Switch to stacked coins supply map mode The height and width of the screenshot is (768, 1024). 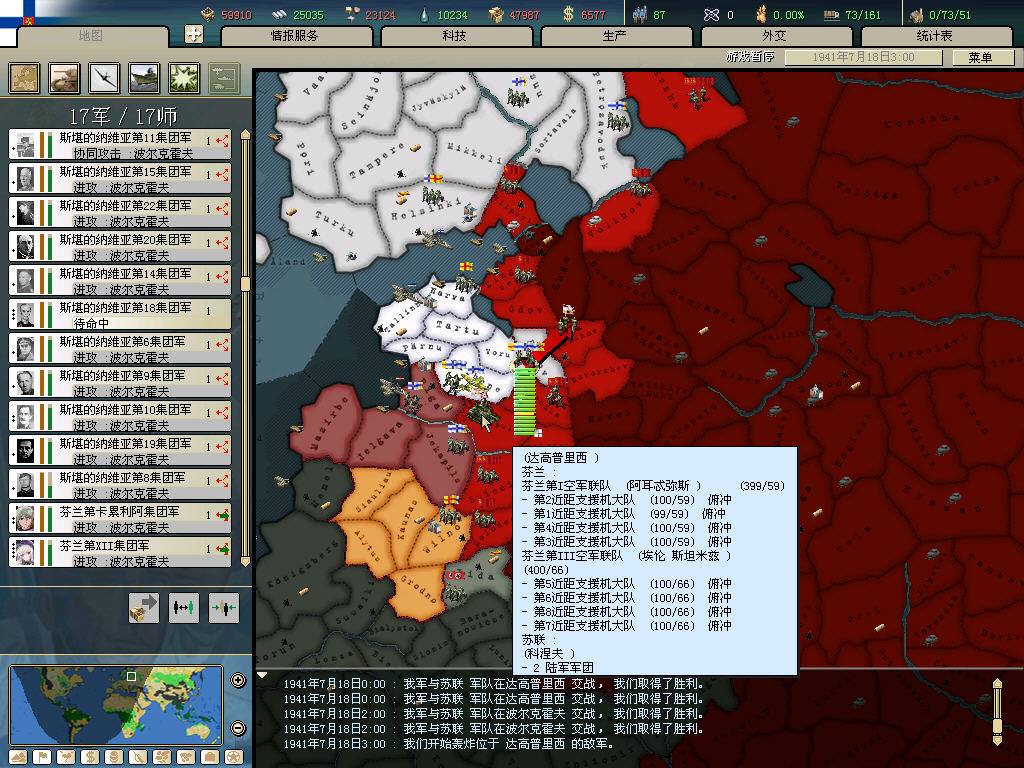coord(114,757)
